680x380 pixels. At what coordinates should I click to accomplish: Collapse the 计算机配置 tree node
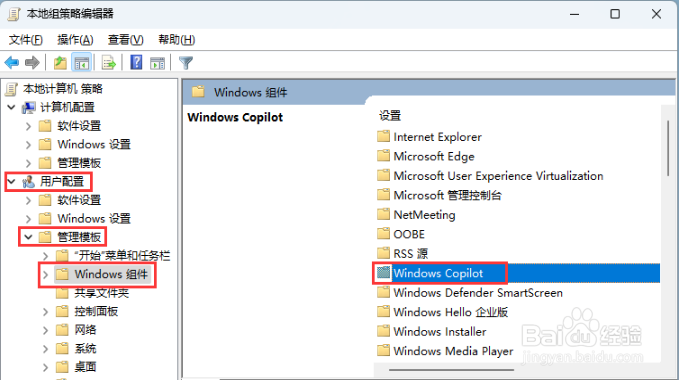(x=12, y=107)
